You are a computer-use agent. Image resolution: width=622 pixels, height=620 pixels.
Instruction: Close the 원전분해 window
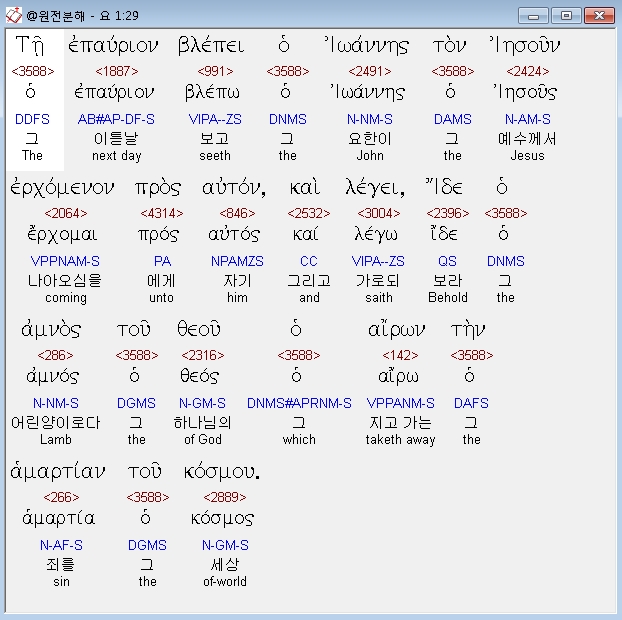pyautogui.click(x=599, y=16)
